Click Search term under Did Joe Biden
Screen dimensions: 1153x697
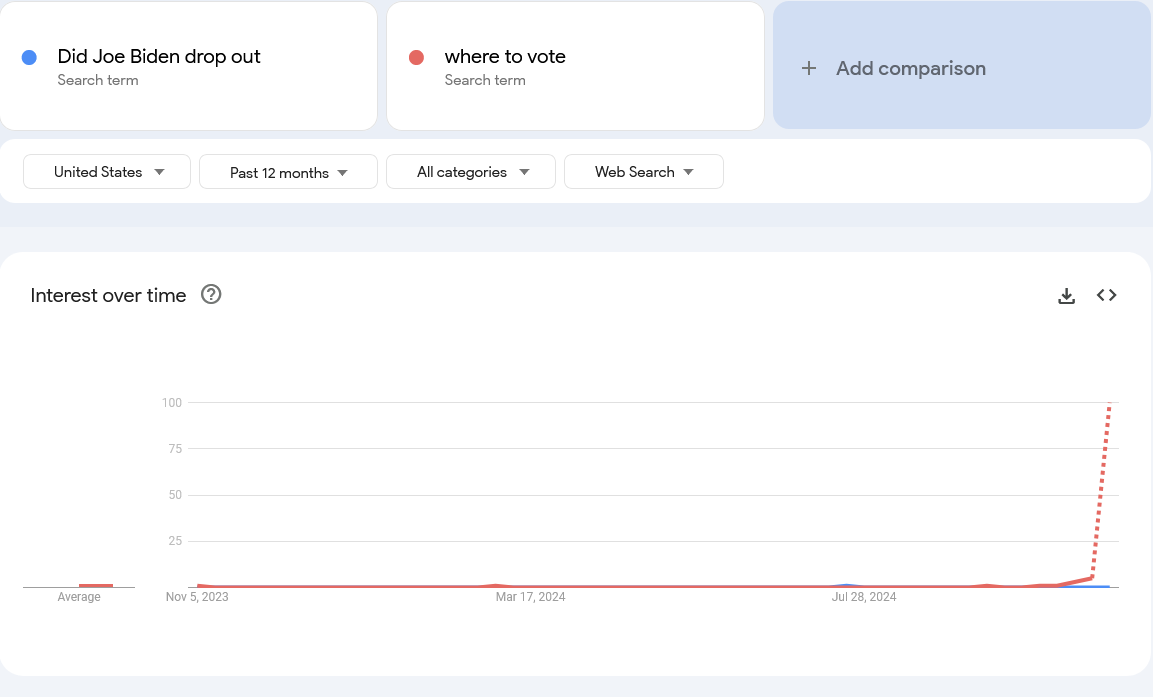coord(98,80)
